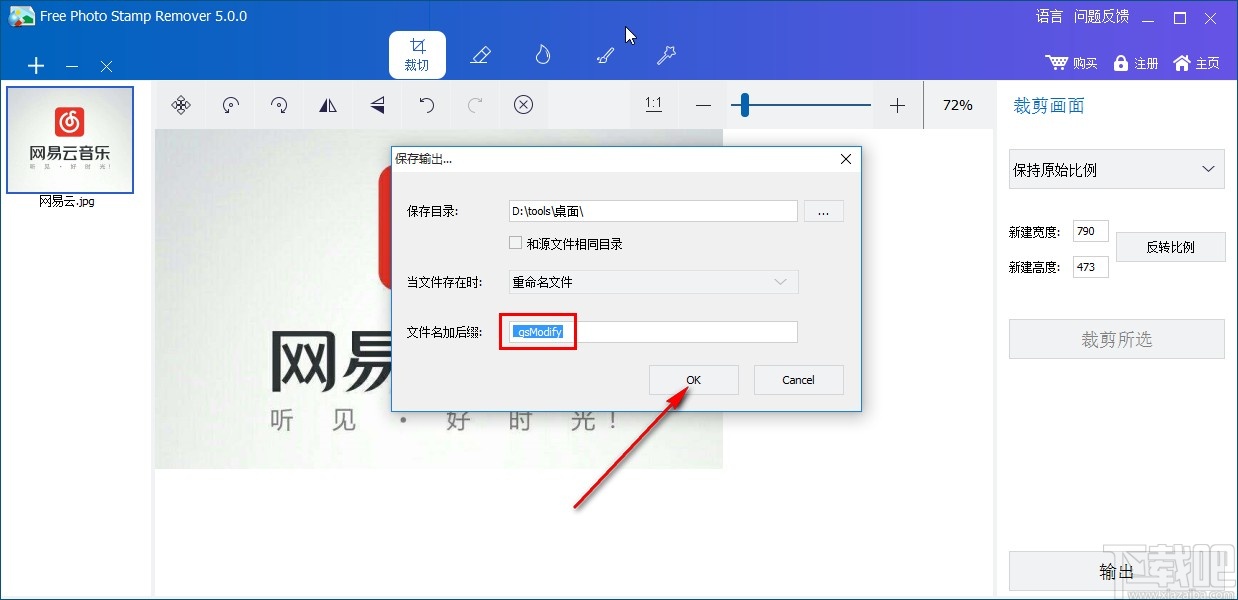Image resolution: width=1238 pixels, height=600 pixels.
Task: Open the 保持原始比例 dropdown
Action: click(x=1116, y=169)
